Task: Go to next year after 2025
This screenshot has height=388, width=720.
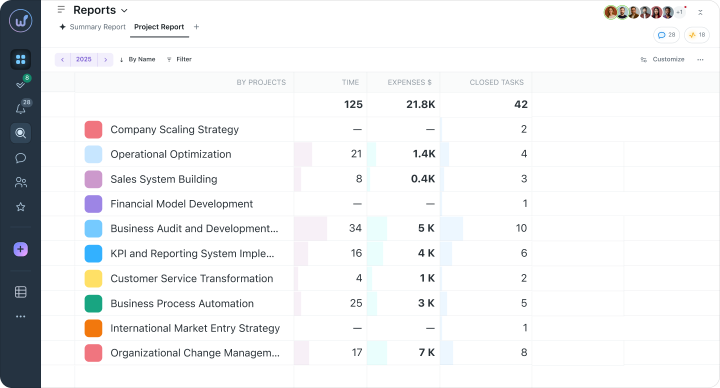Action: [x=106, y=59]
